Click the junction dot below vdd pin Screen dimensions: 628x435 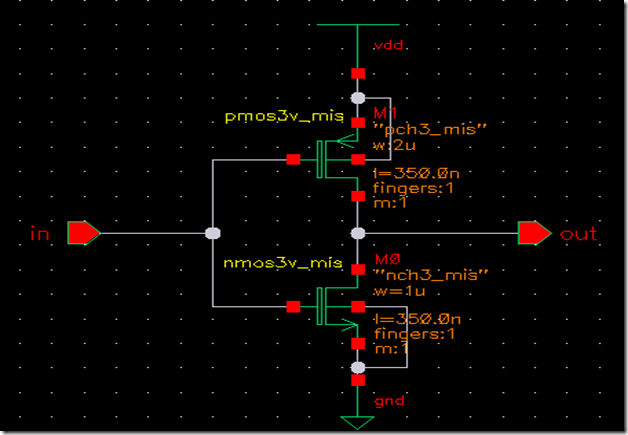click(x=358, y=98)
